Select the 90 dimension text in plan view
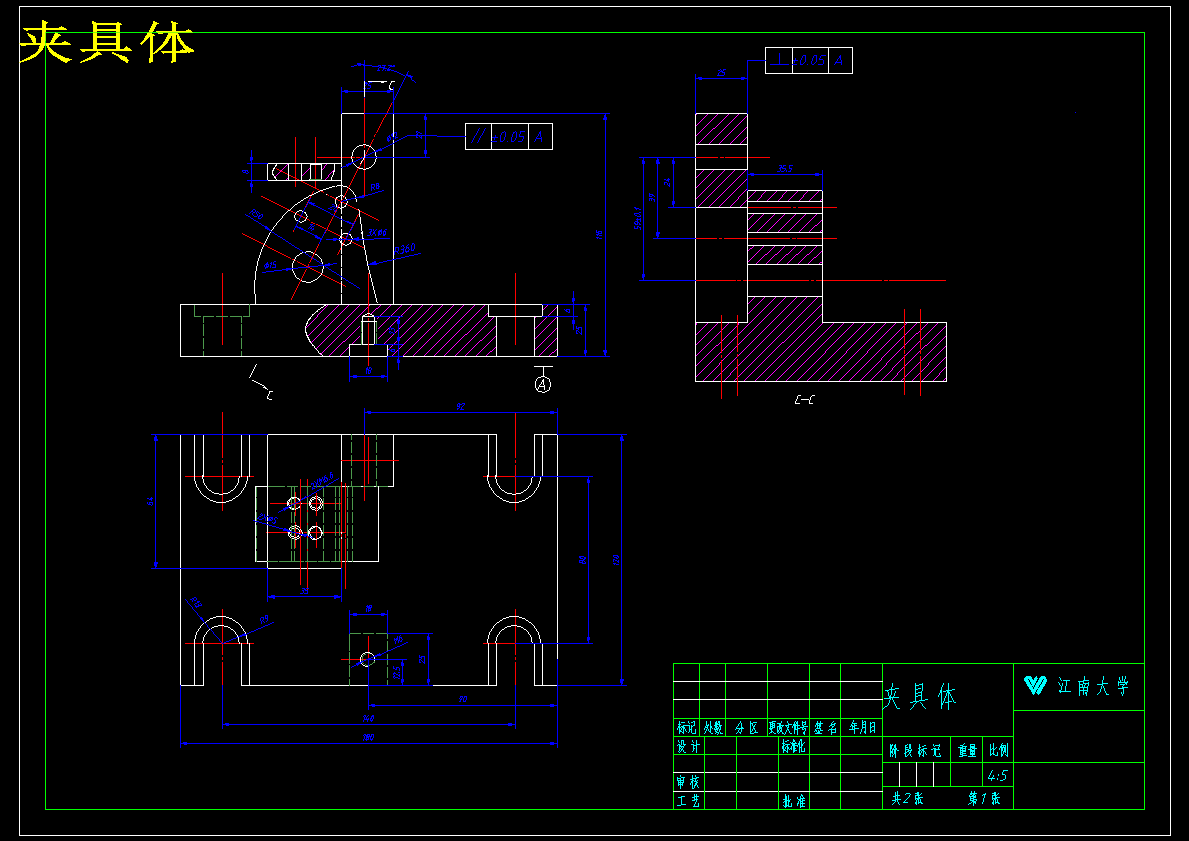The width and height of the screenshot is (1189, 841). (x=463, y=698)
